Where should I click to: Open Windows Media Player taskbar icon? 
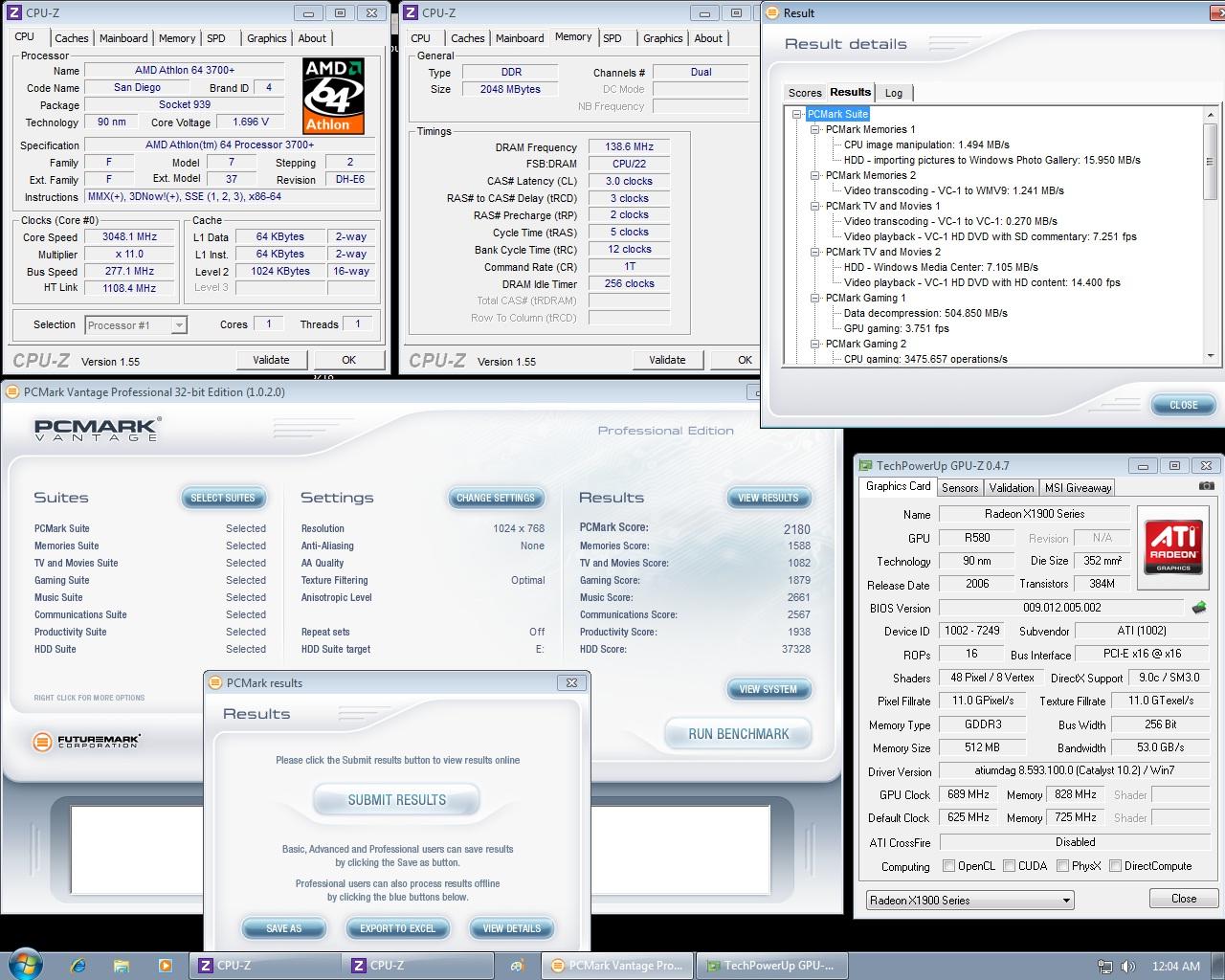pos(165,966)
